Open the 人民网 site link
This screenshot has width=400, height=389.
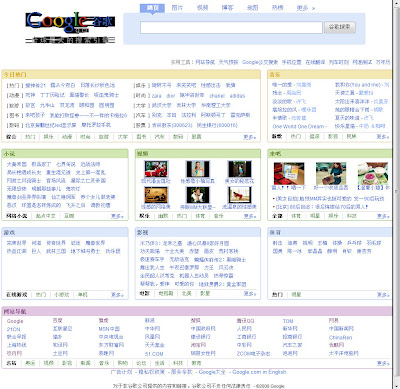[x=244, y=329]
